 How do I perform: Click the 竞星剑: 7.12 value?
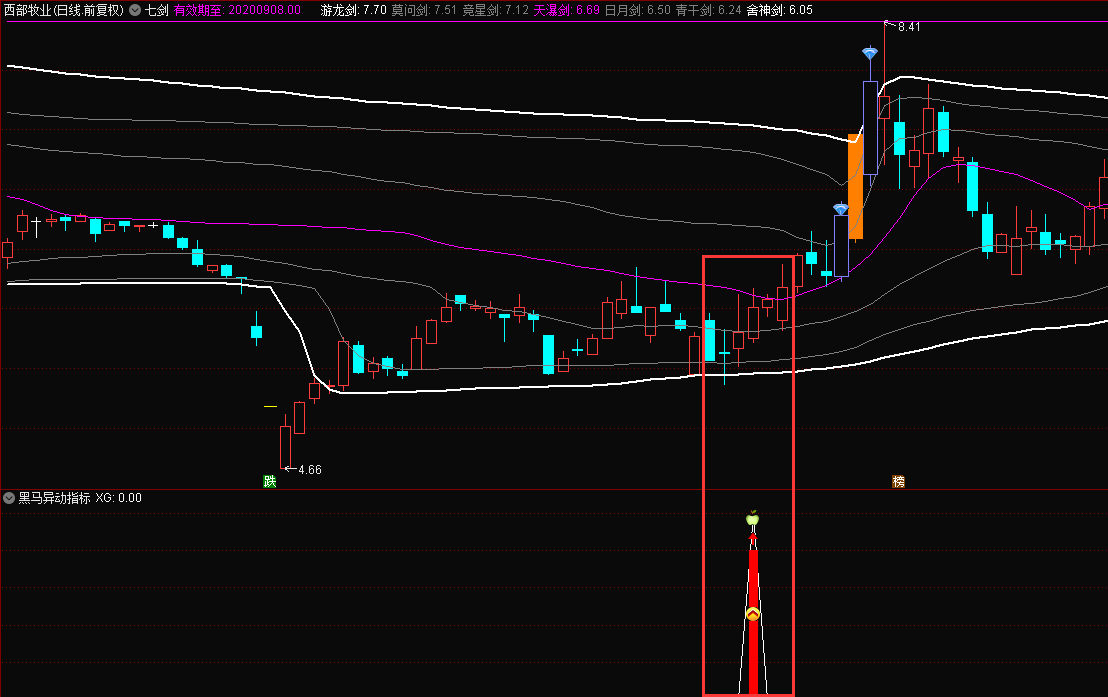495,10
